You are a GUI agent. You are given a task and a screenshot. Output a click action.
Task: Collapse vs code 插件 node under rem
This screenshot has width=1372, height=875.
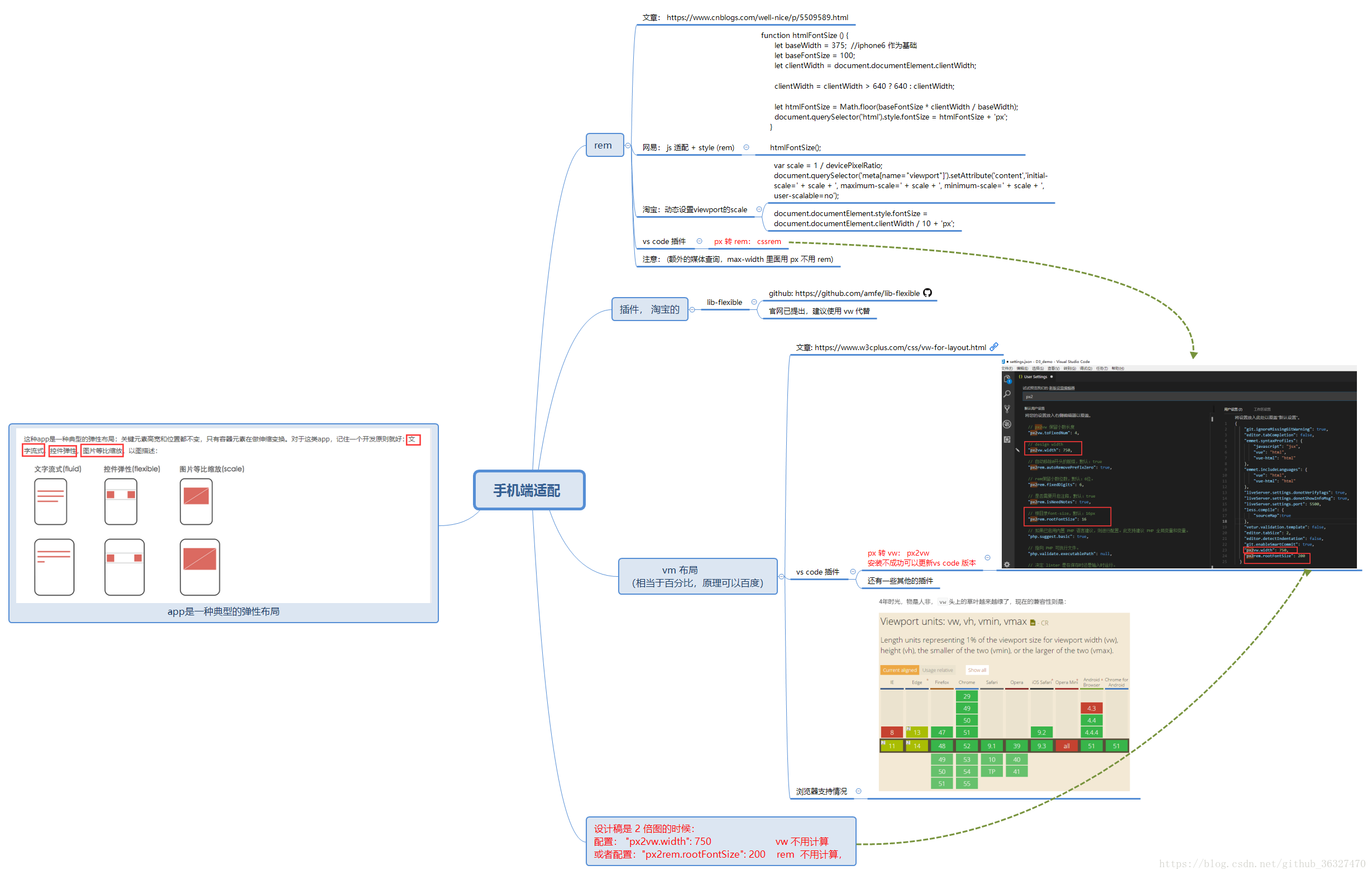[700, 242]
